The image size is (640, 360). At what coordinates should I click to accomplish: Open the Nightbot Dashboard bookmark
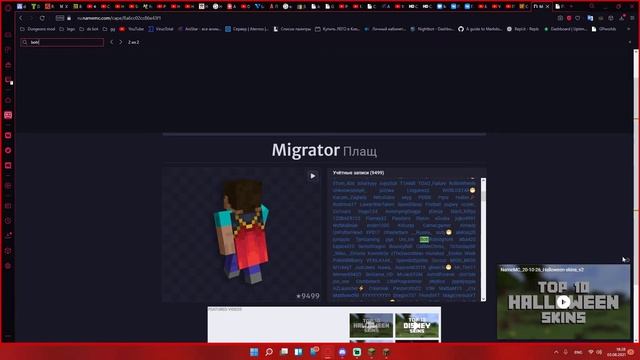(432, 29)
